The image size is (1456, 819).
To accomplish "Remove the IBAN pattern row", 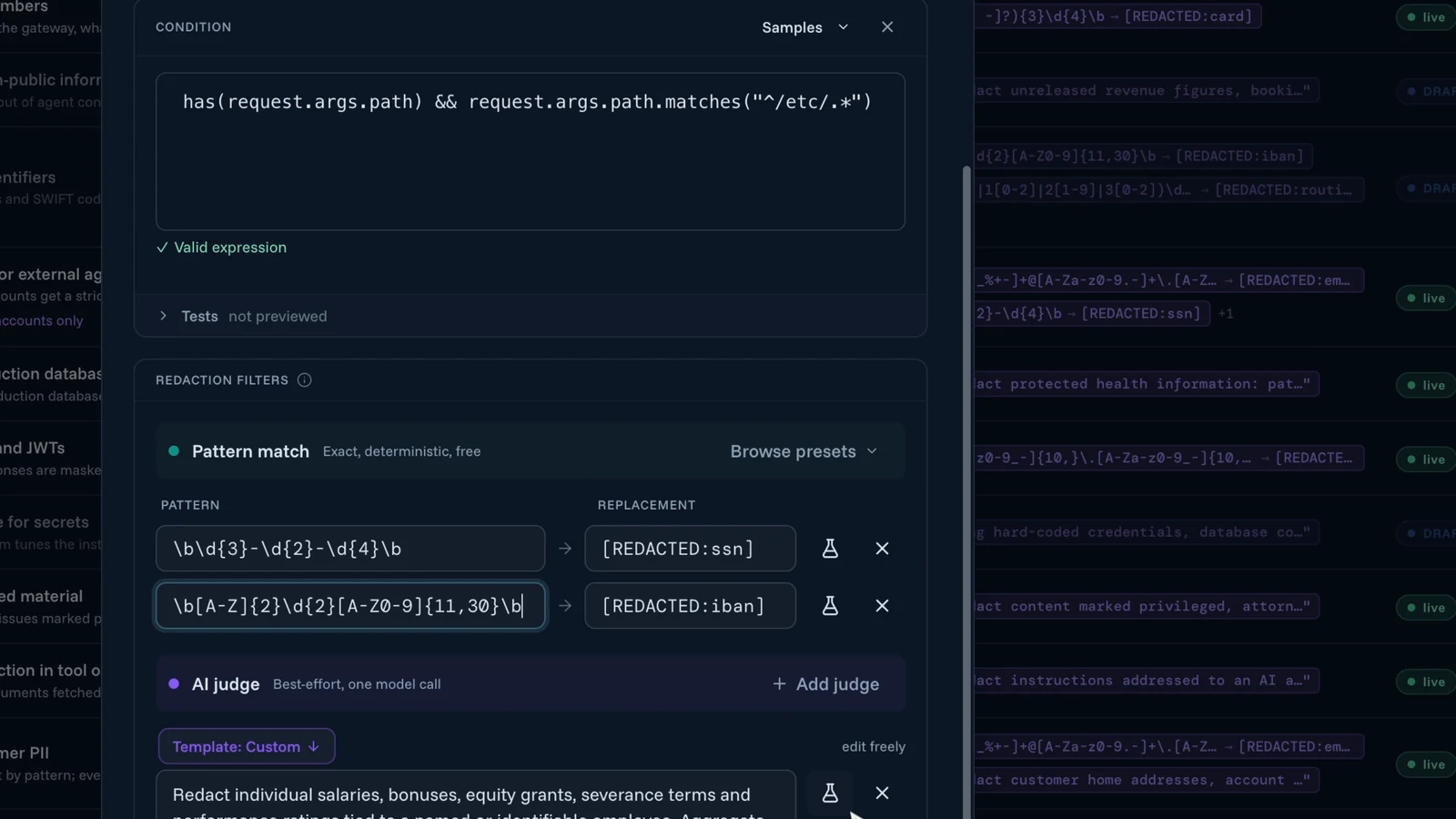I will [882, 606].
